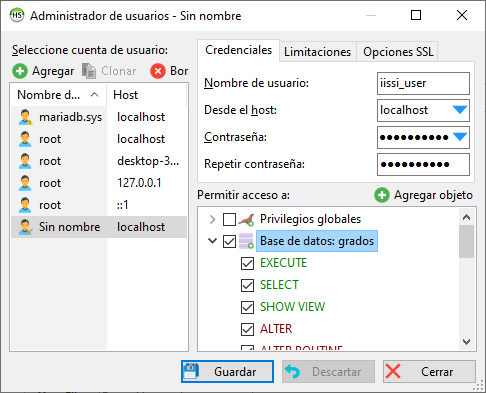Click the Nombre de usuario input field
This screenshot has height=393, width=486.
423,83
